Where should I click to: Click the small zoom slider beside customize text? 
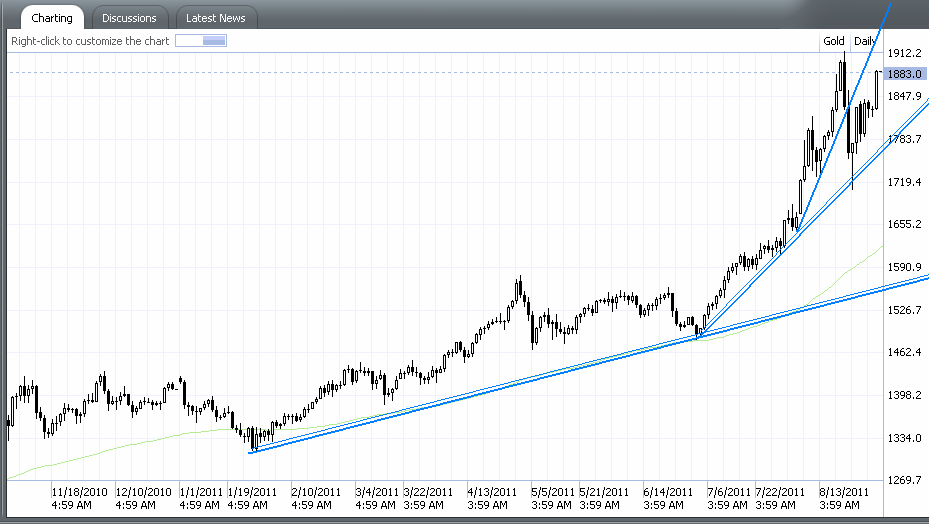[x=201, y=41]
